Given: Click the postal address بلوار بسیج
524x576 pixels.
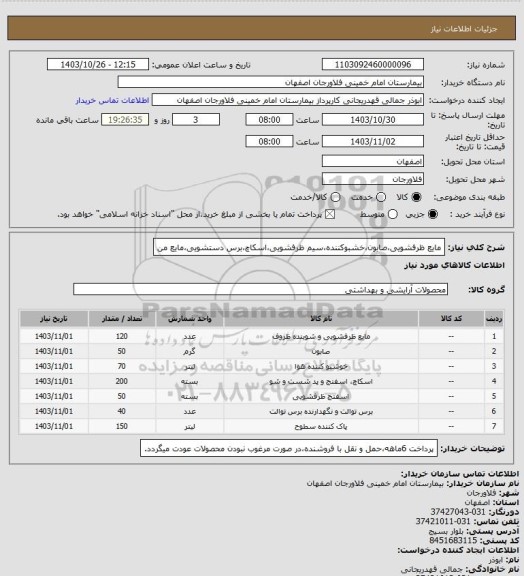Looking at the screenshot, I should tap(445, 531).
